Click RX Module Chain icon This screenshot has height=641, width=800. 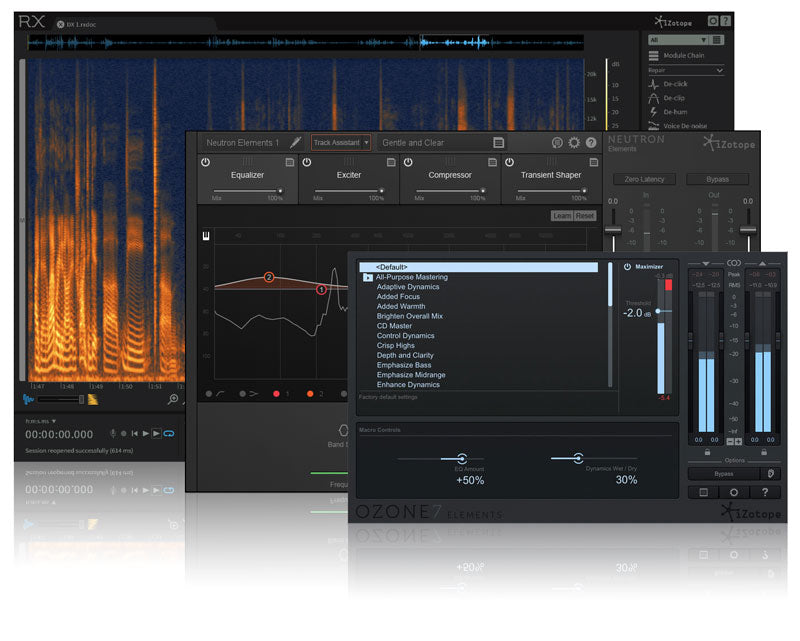coord(654,55)
